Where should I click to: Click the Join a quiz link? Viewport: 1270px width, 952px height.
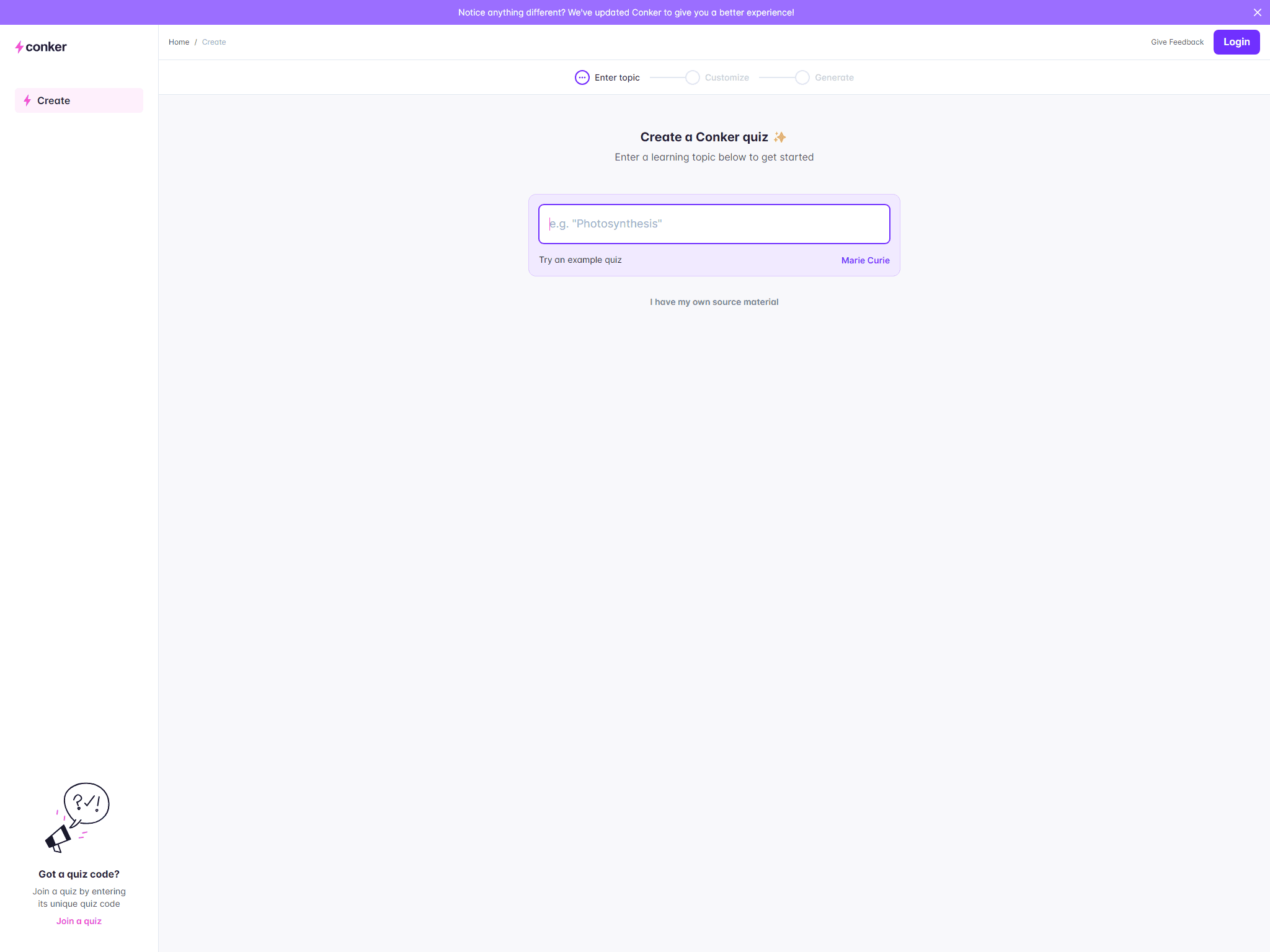tap(79, 921)
